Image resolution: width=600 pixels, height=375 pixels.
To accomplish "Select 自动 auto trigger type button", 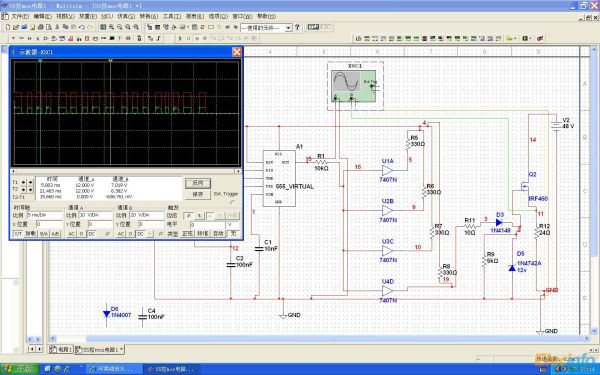I will click(x=218, y=233).
